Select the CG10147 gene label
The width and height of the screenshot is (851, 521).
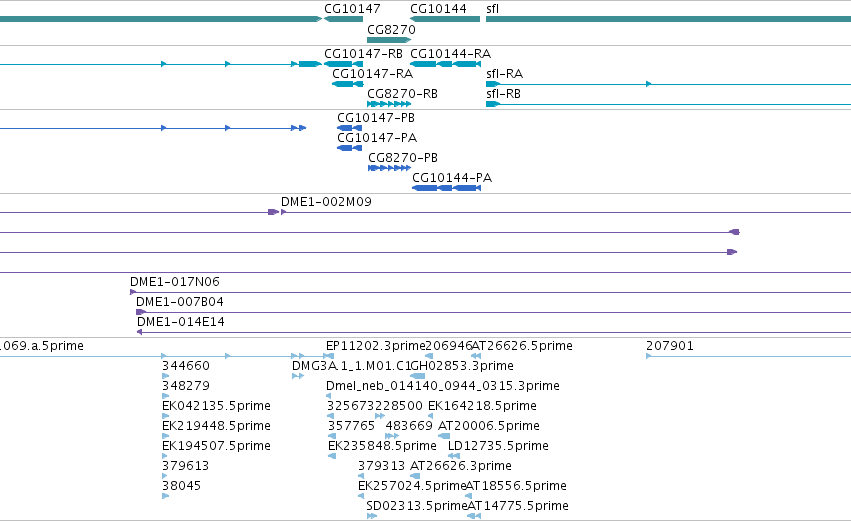pyautogui.click(x=352, y=9)
